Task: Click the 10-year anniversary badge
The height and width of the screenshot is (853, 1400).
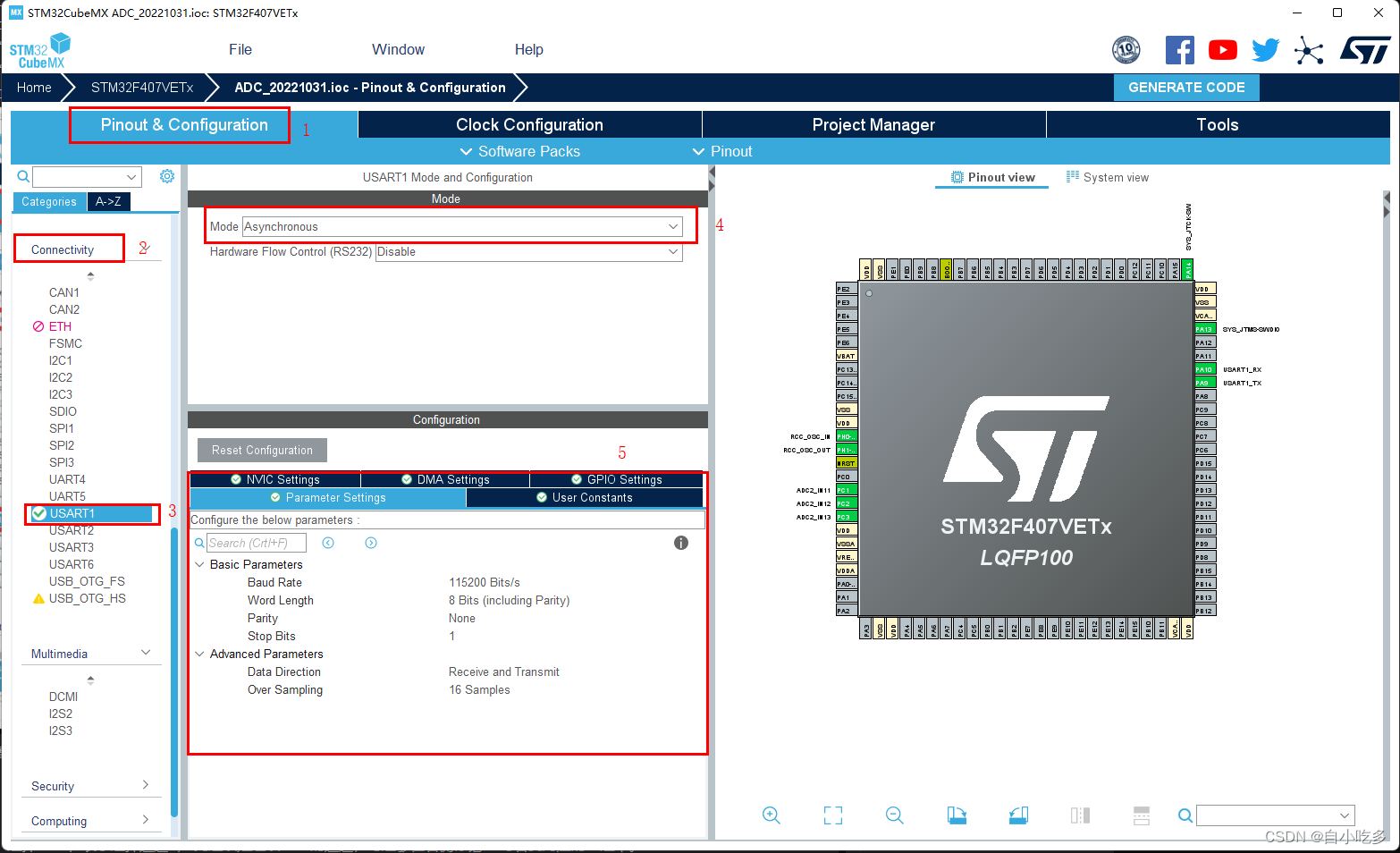Action: 1126,50
